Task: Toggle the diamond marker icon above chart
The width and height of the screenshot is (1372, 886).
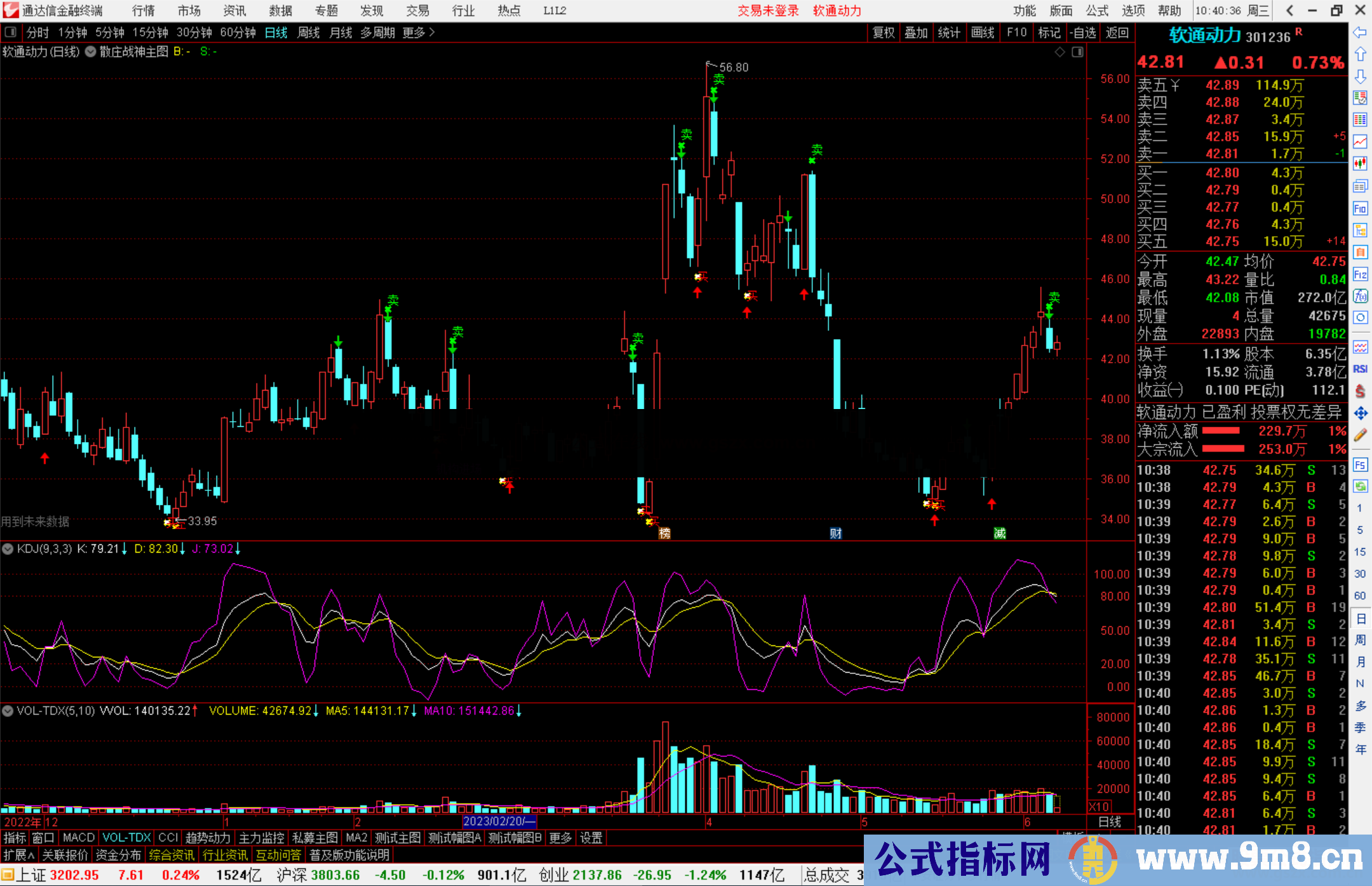Action: pyautogui.click(x=1059, y=52)
